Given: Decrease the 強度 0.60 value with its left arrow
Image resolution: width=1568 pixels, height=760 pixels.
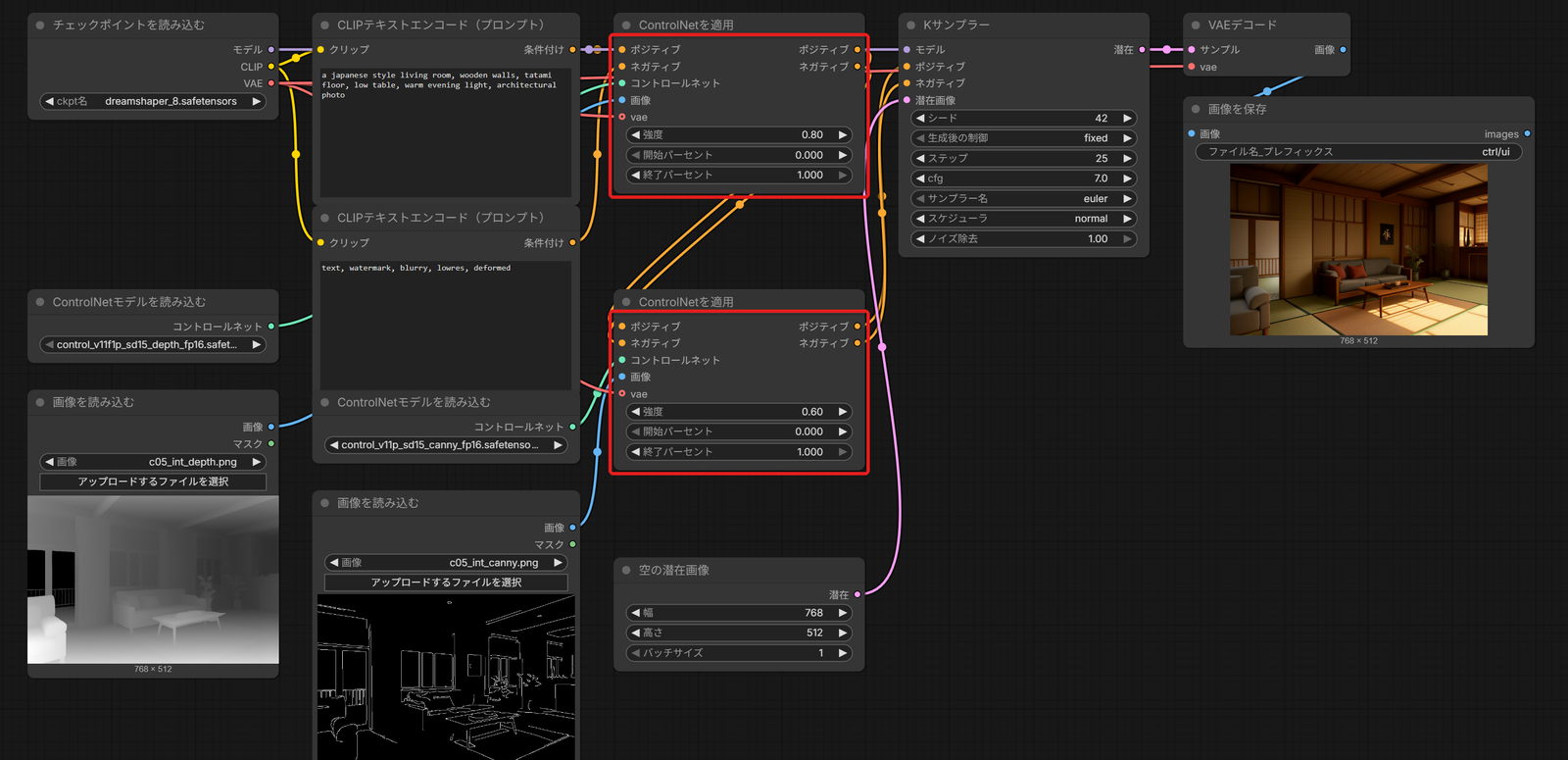Looking at the screenshot, I should click(x=635, y=412).
